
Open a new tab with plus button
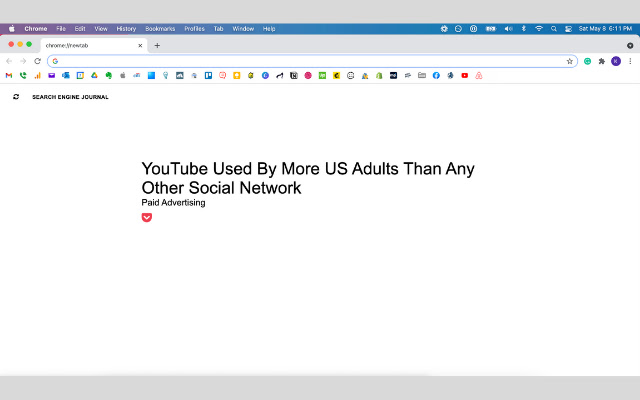157,45
